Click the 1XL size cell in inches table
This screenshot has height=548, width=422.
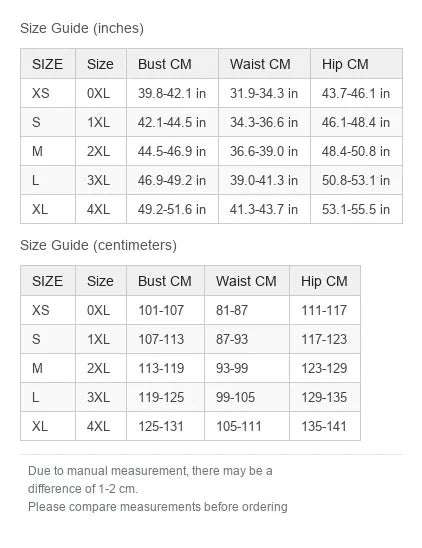pos(101,122)
